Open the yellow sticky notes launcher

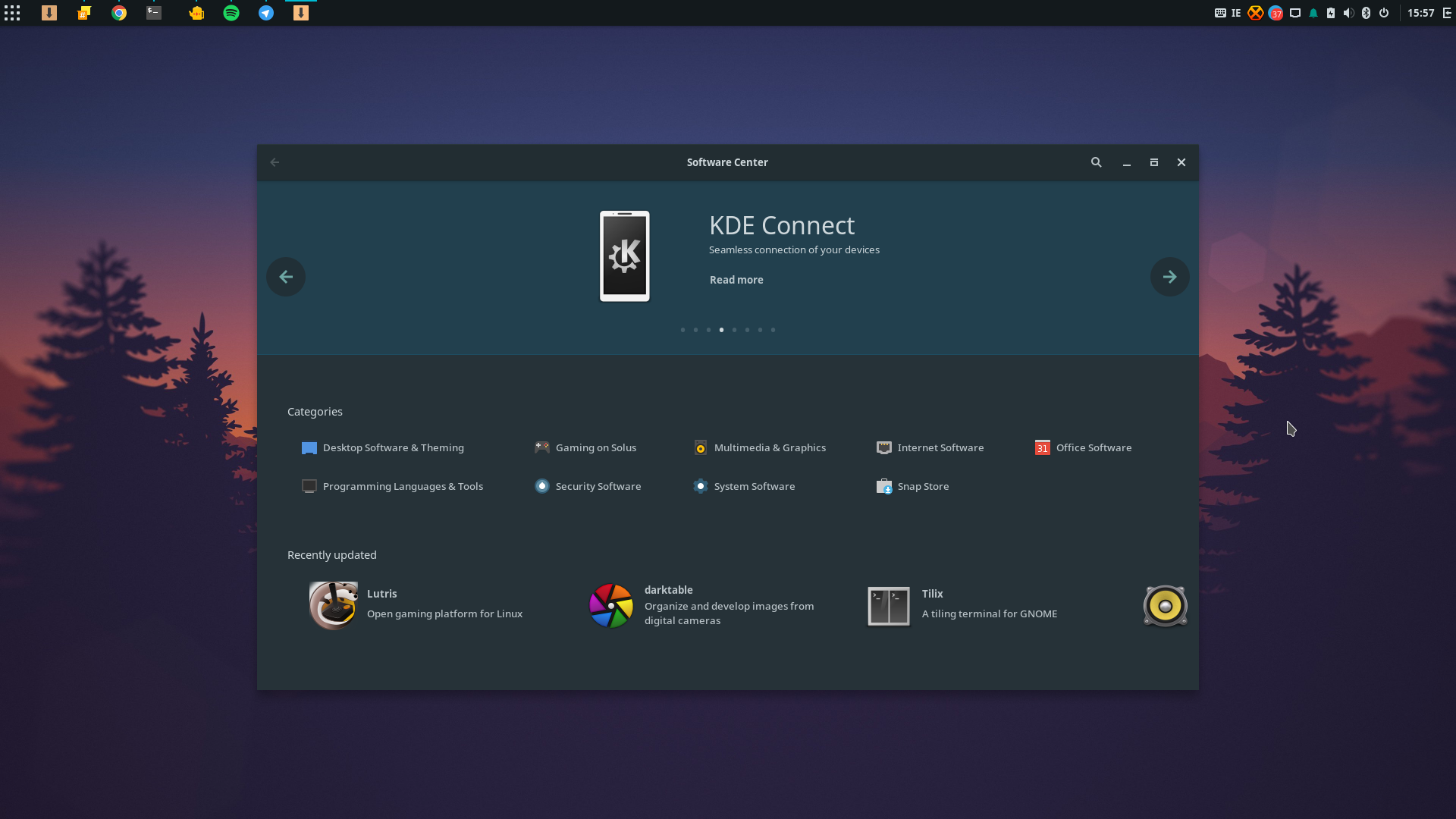(84, 13)
